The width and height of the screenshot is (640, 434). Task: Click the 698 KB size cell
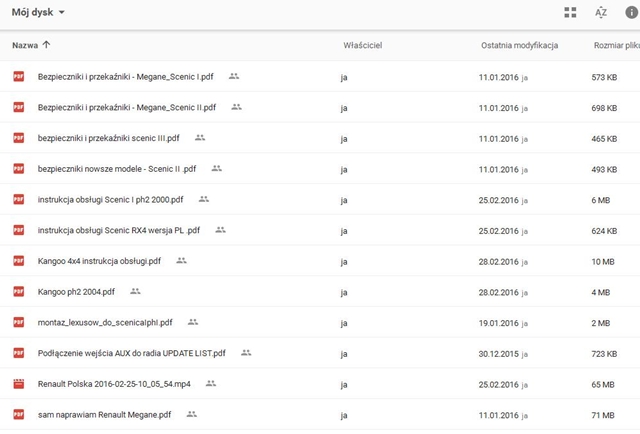(x=604, y=108)
